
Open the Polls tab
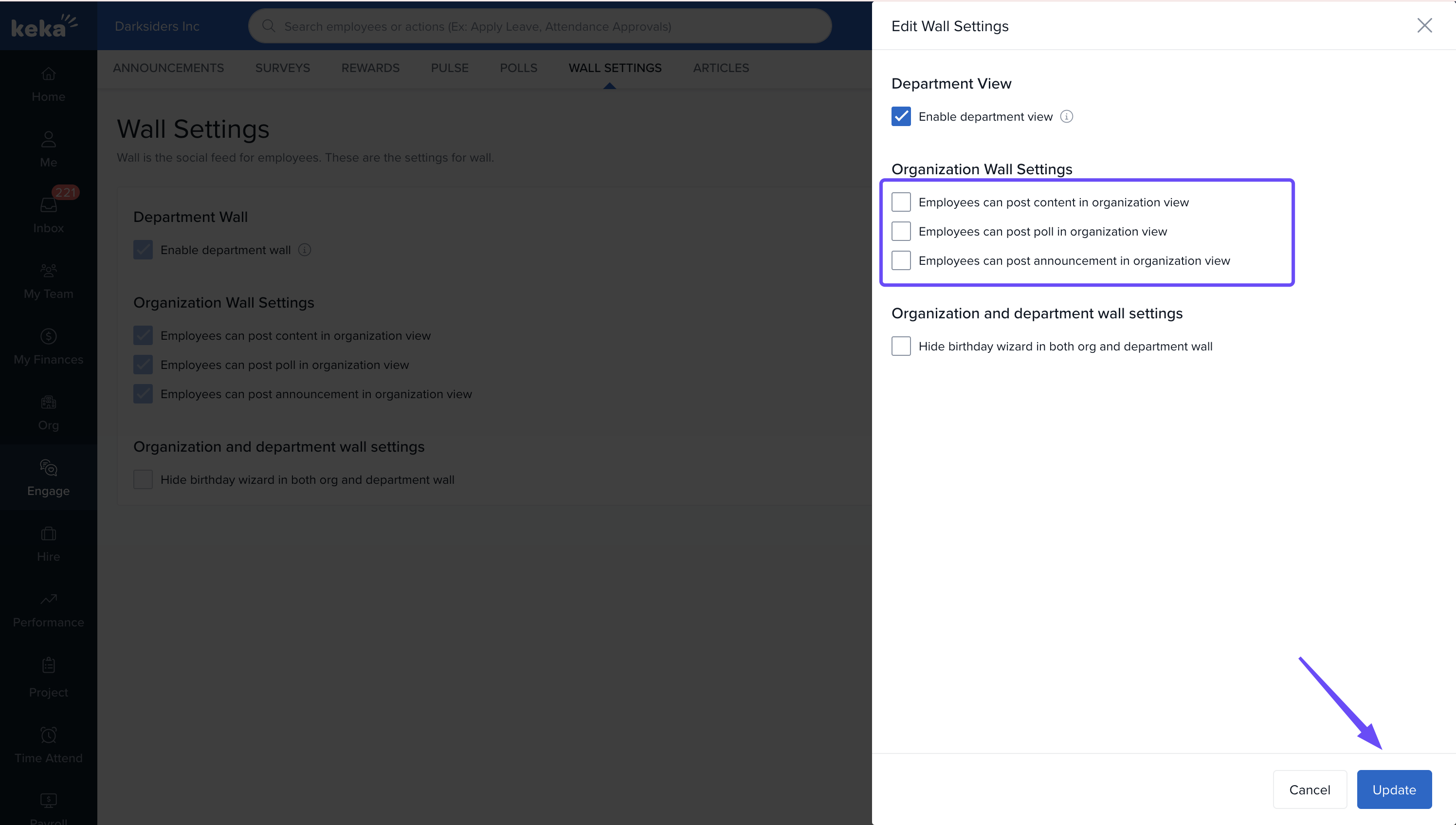point(518,68)
